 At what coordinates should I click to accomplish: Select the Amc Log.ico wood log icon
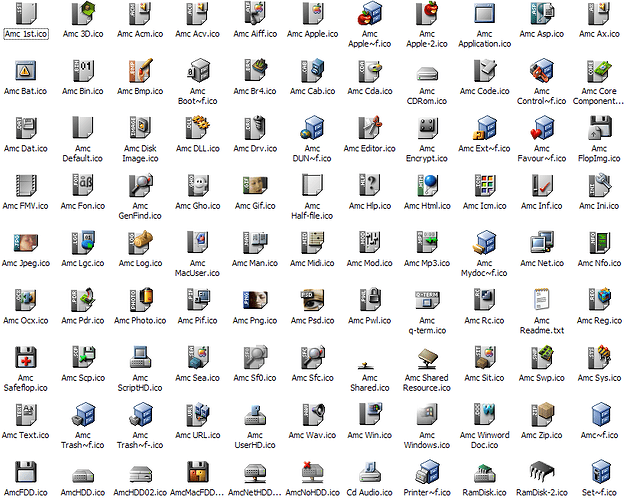pyautogui.click(x=140, y=243)
